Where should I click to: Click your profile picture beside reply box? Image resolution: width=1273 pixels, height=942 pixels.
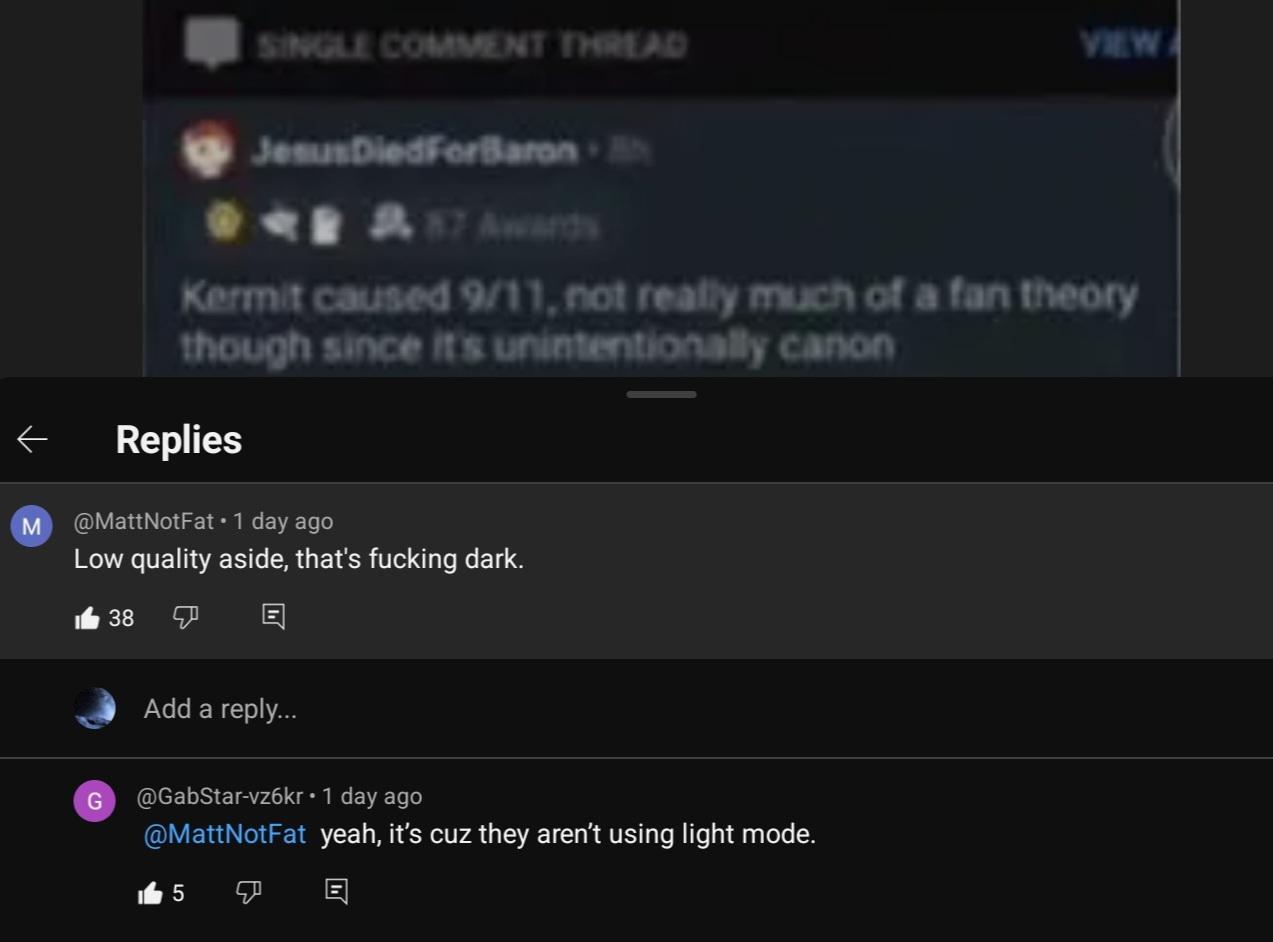[x=95, y=708]
